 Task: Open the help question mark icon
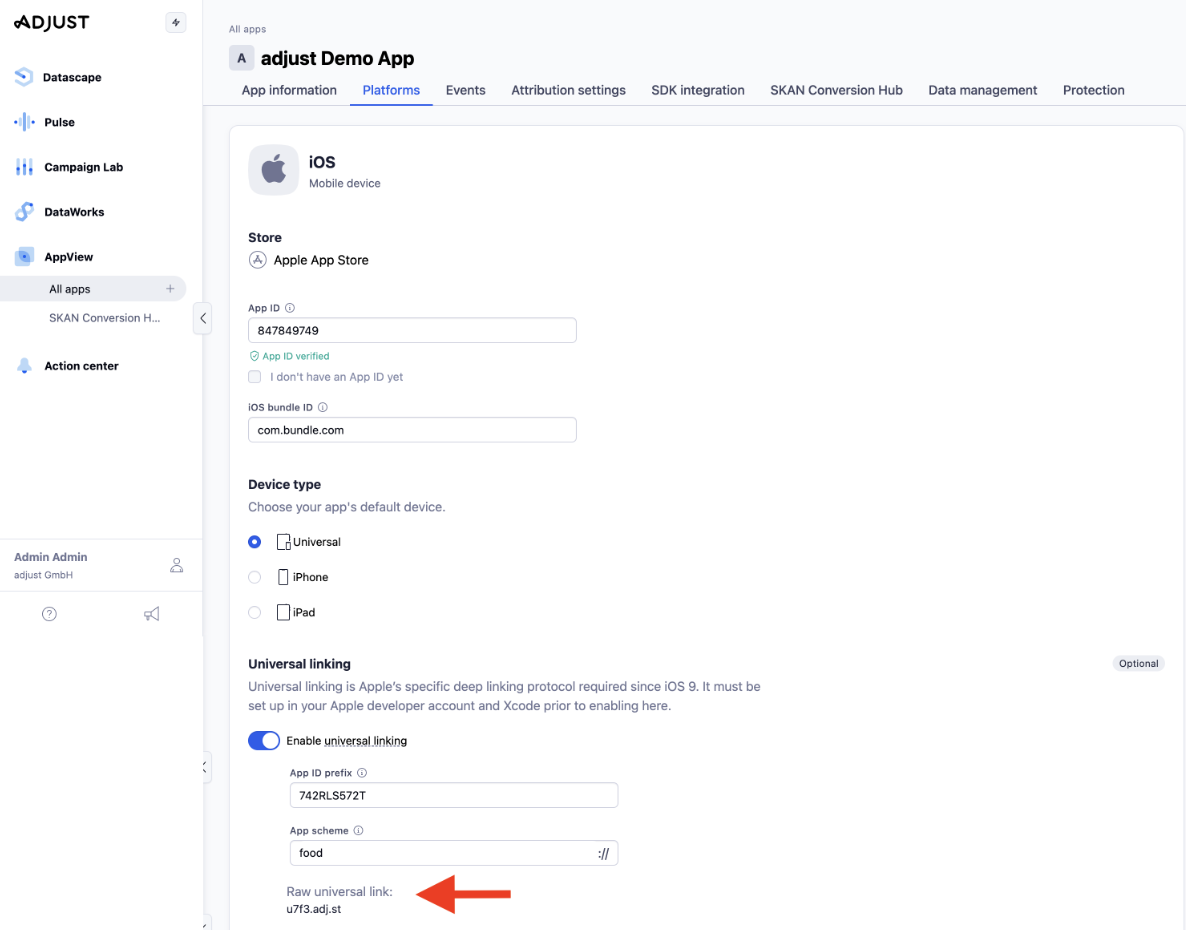tap(49, 614)
